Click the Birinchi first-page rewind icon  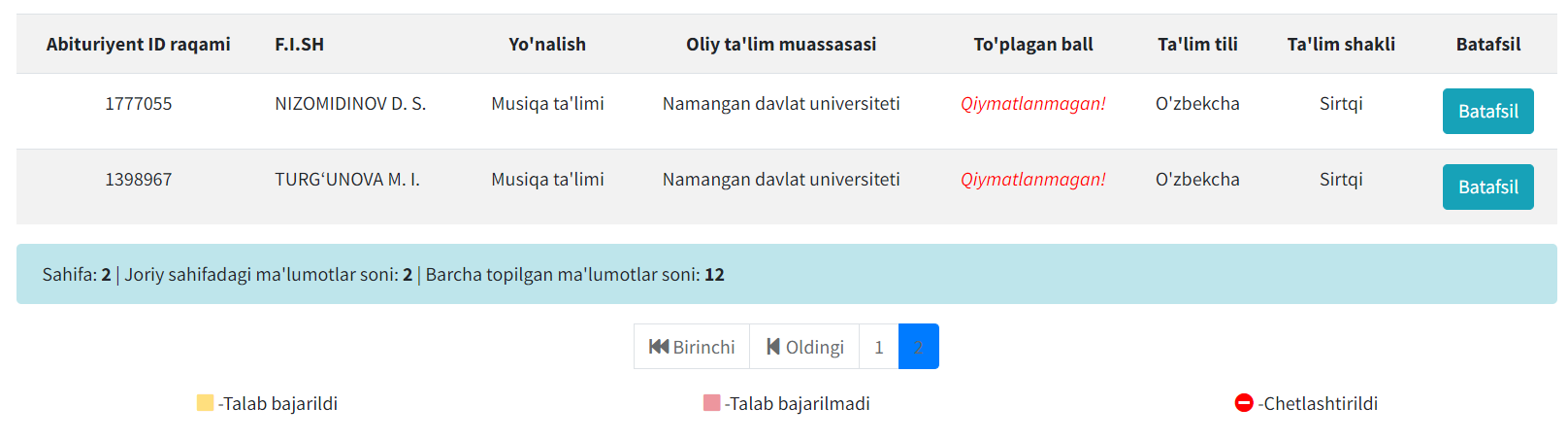click(659, 347)
